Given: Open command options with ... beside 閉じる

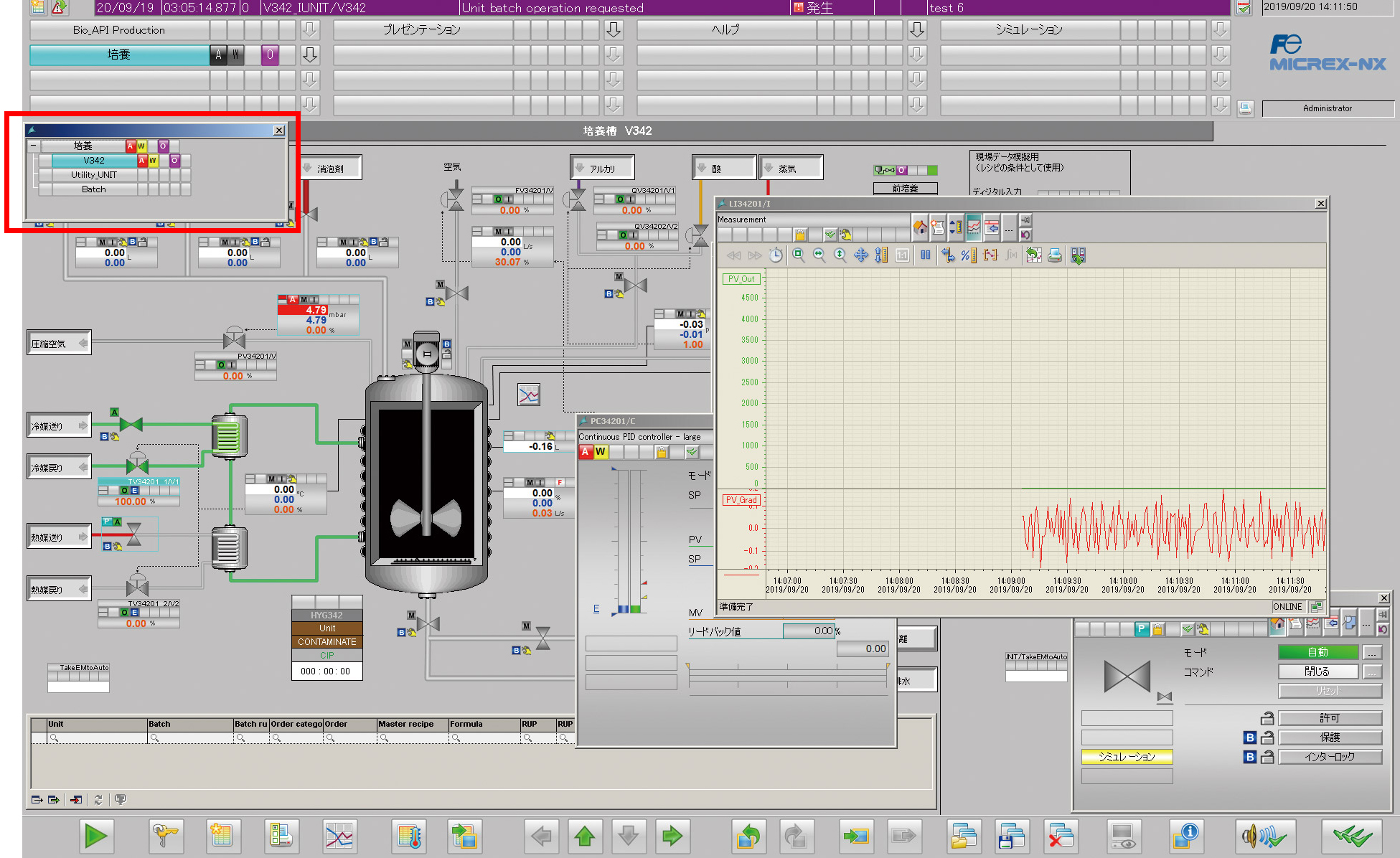Looking at the screenshot, I should (1372, 671).
